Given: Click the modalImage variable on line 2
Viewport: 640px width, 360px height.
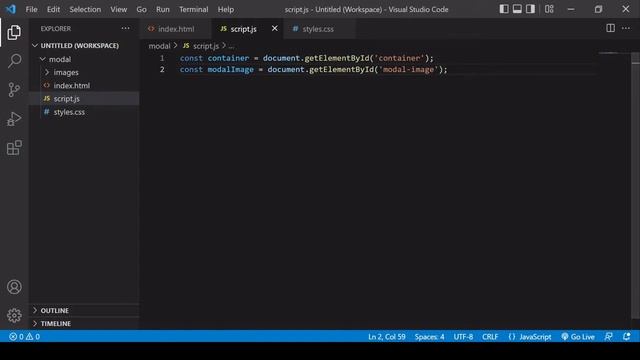Looking at the screenshot, I should (x=231, y=69).
